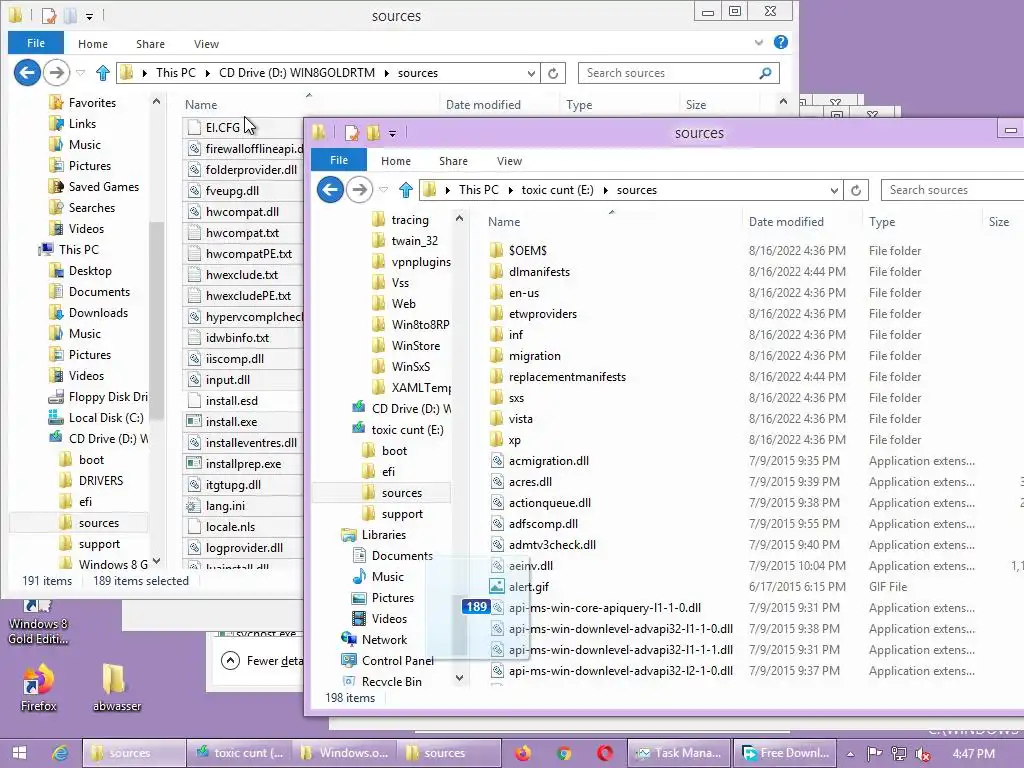Go up one level in D: drive window

[103, 73]
